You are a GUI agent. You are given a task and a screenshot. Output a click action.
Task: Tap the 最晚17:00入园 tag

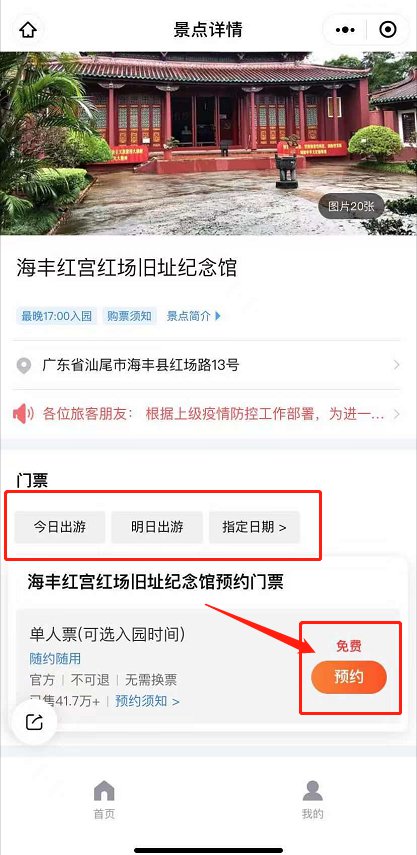coord(57,316)
